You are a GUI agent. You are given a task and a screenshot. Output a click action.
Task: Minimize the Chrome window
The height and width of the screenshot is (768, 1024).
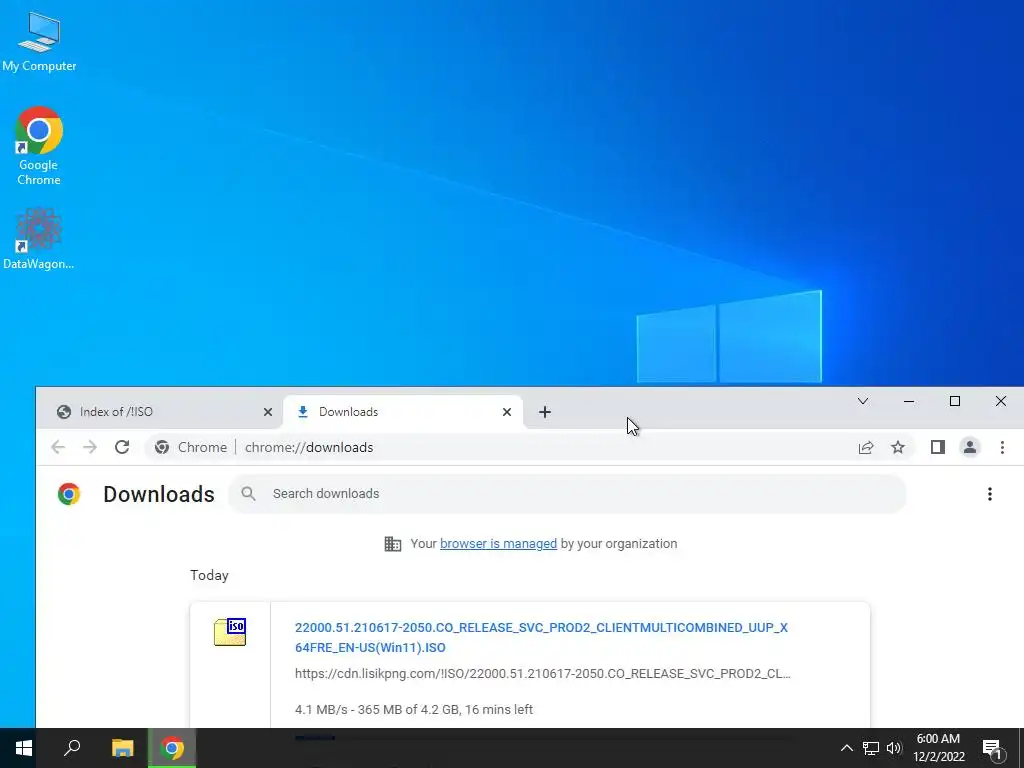click(x=908, y=401)
